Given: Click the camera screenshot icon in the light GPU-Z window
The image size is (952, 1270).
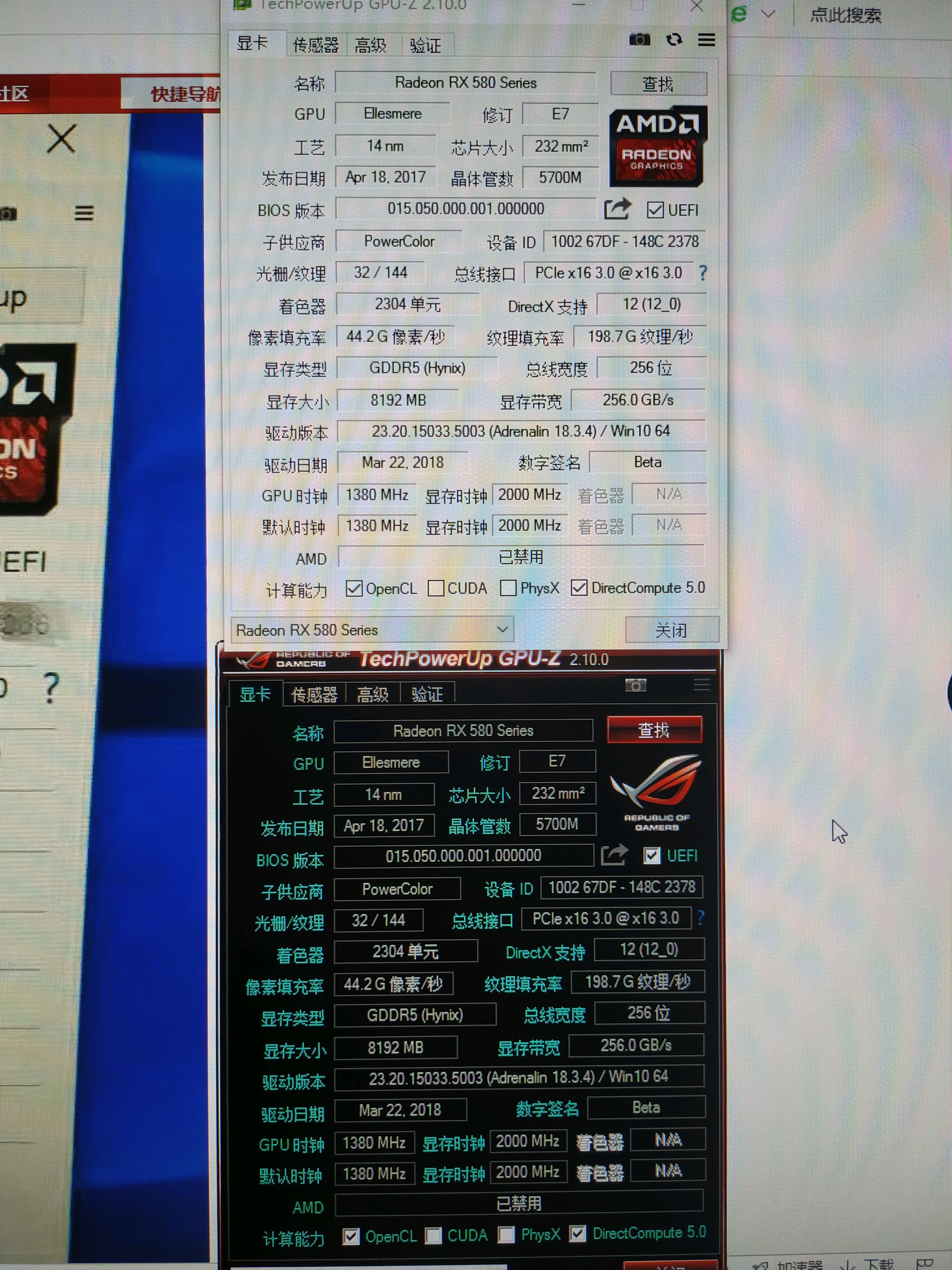Looking at the screenshot, I should coord(640,40).
